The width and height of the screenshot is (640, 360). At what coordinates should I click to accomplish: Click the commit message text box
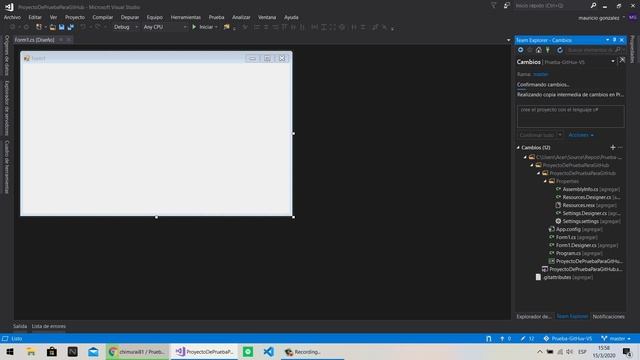tap(570, 116)
